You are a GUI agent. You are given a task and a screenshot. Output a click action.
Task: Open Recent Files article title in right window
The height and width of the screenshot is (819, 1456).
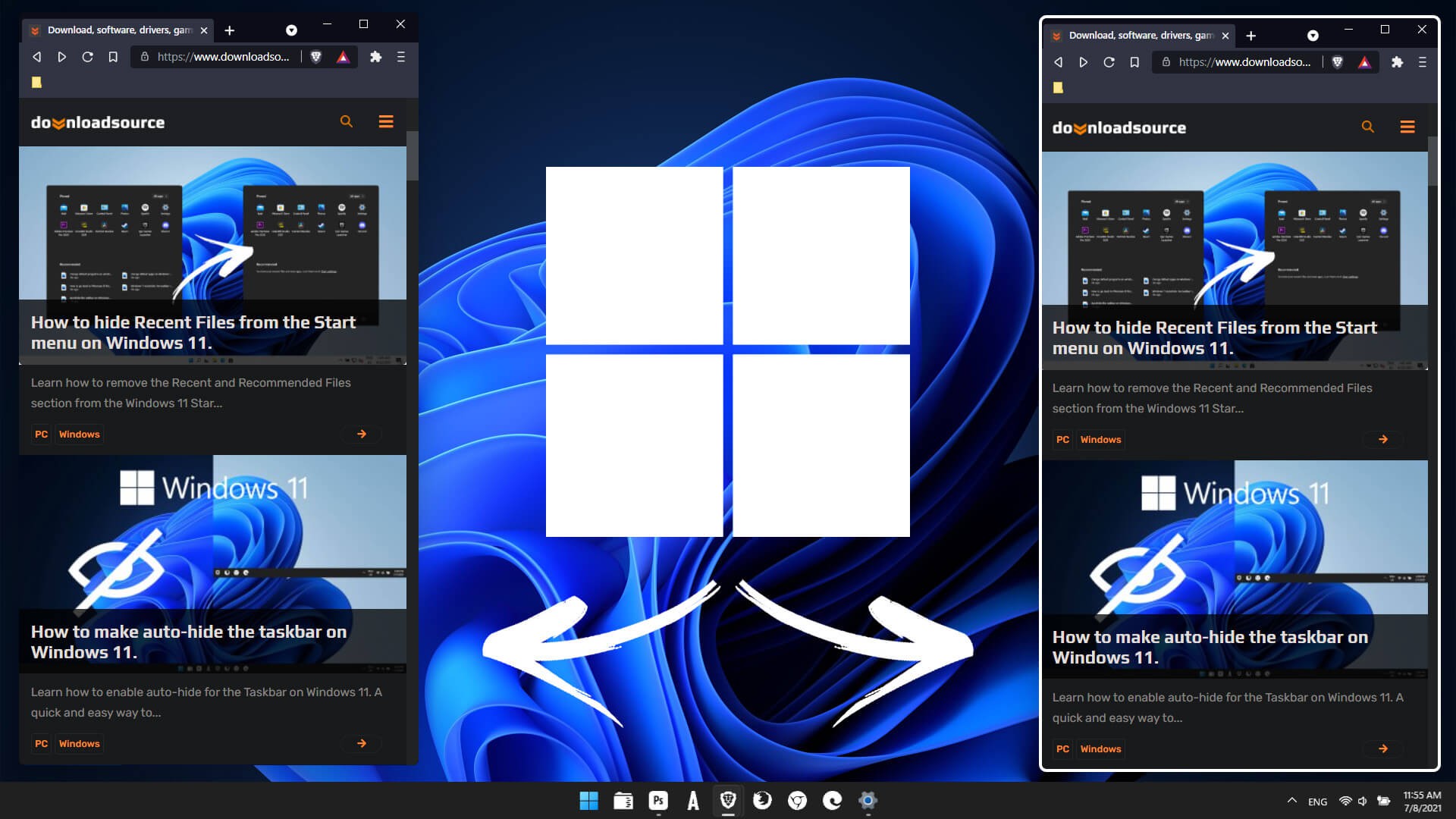(1215, 337)
